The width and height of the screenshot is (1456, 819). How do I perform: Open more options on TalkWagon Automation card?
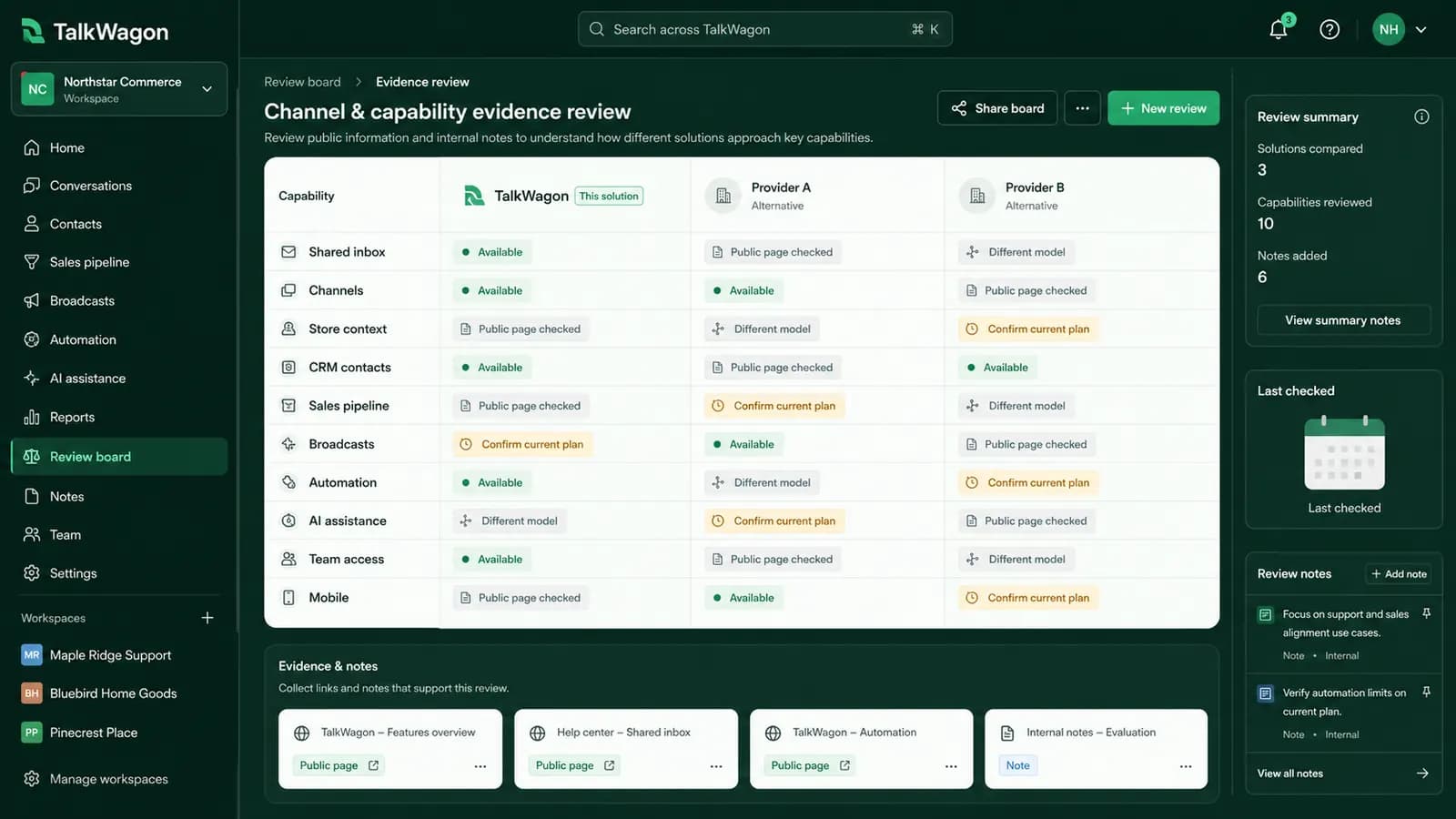point(951,766)
